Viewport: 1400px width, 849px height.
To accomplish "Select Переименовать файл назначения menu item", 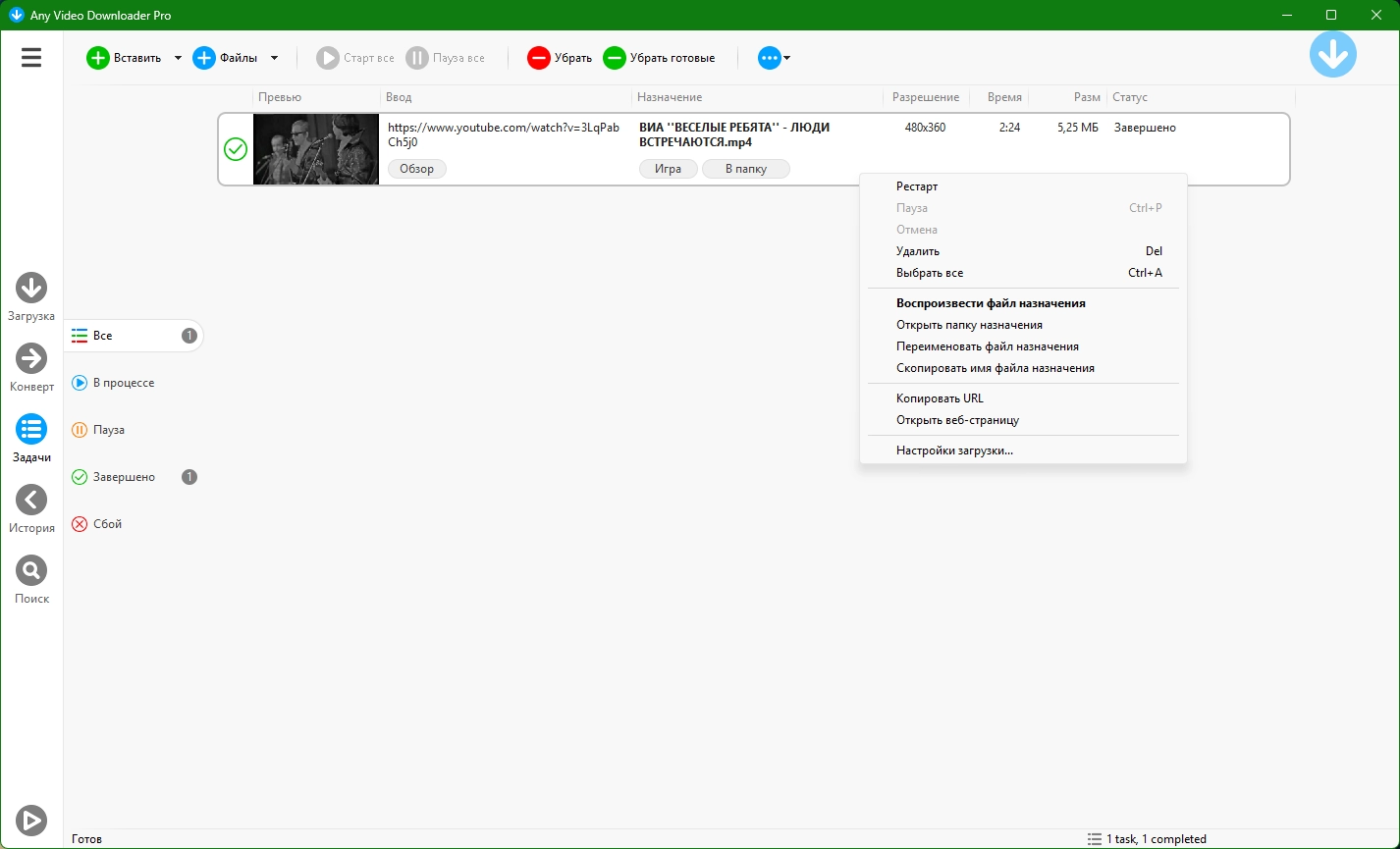I will tap(1023, 346).
